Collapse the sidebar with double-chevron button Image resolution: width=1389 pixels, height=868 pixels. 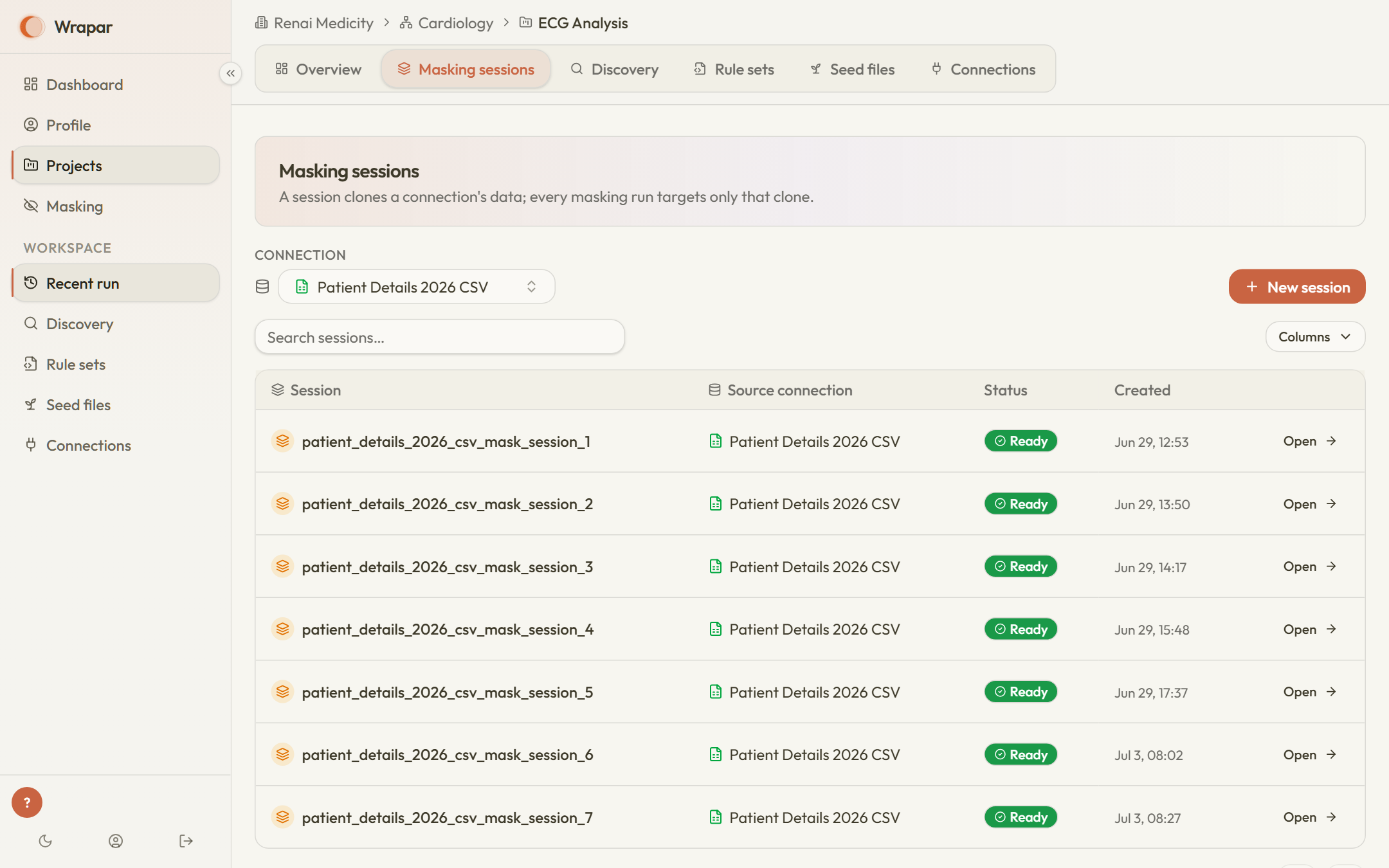pos(230,73)
